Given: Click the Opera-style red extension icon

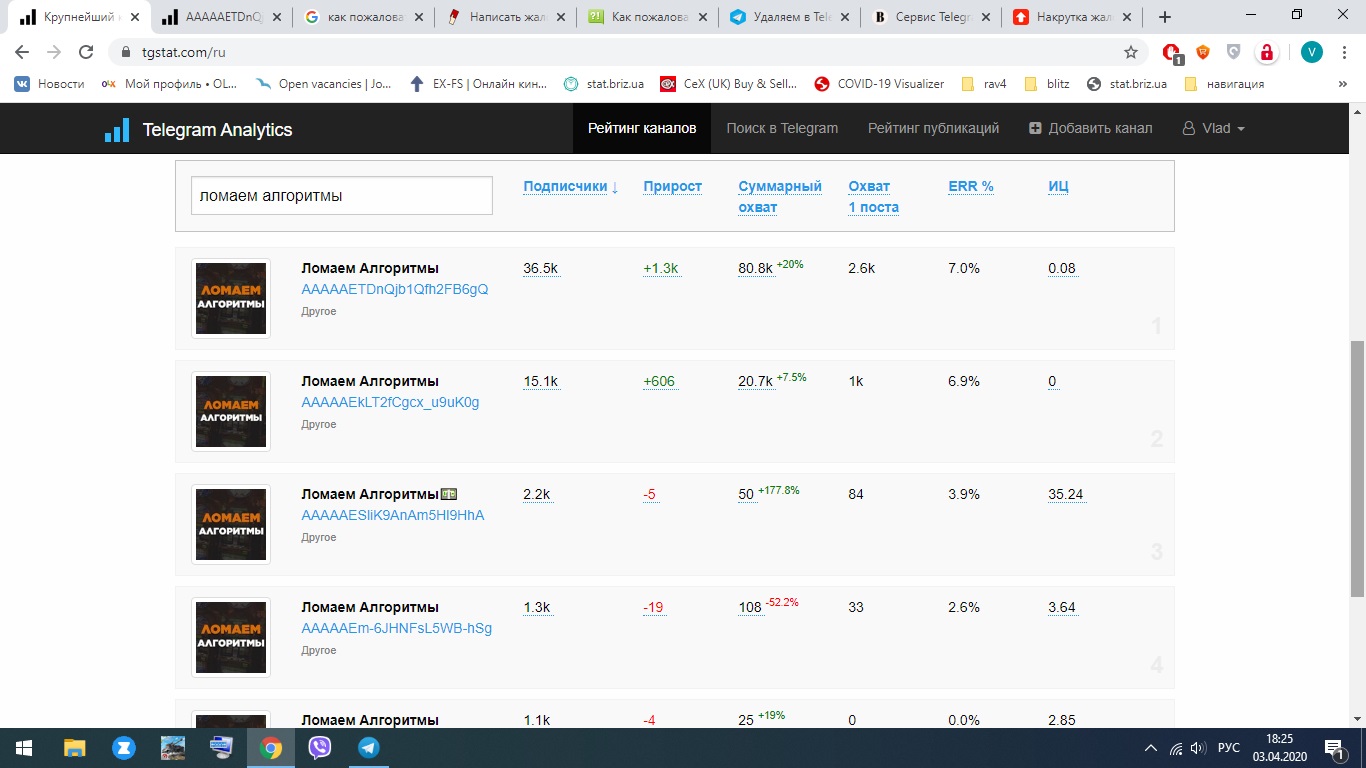Looking at the screenshot, I should pyautogui.click(x=1172, y=52).
